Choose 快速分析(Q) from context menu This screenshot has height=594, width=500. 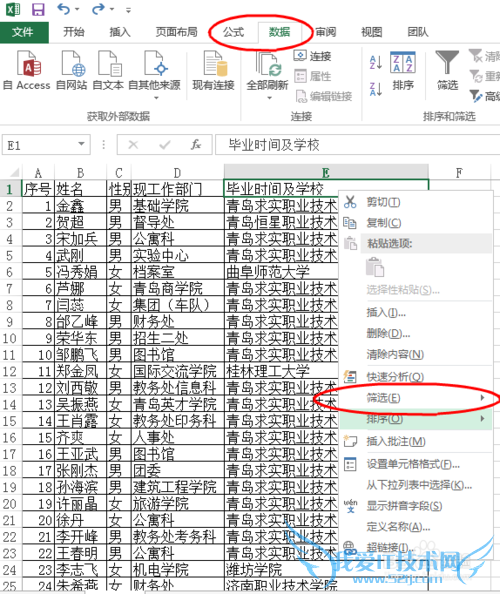coord(417,377)
